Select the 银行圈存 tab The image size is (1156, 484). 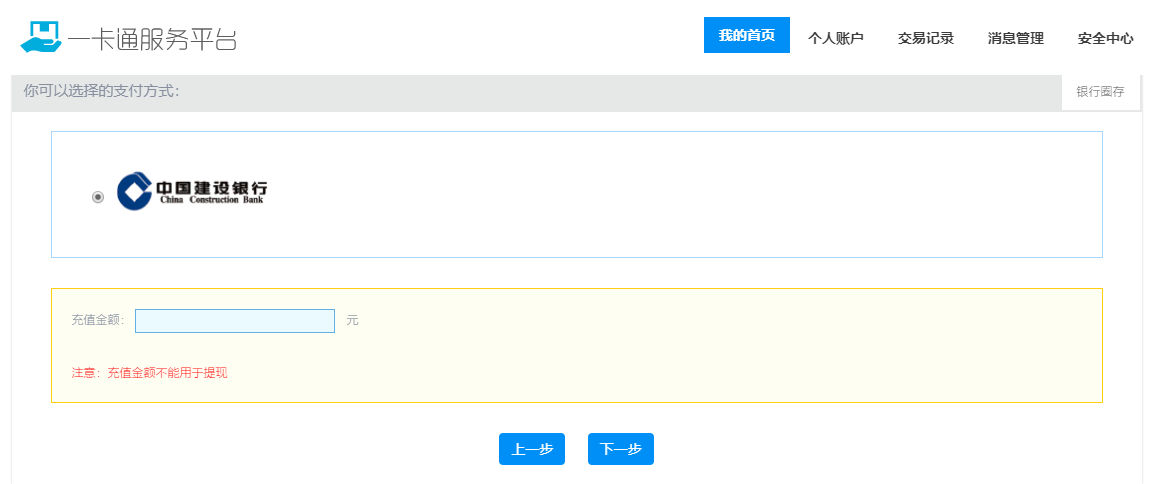coord(1100,92)
